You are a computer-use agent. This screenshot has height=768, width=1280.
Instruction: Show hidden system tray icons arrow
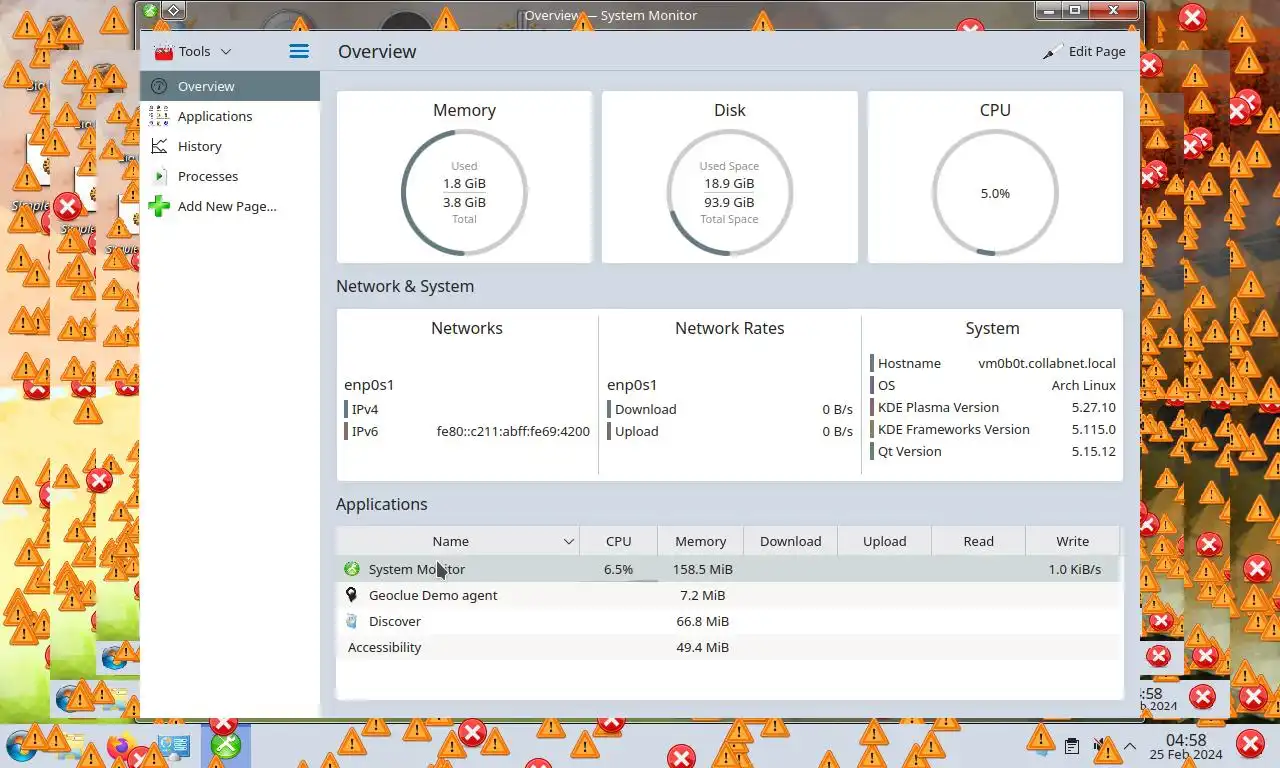point(1130,746)
